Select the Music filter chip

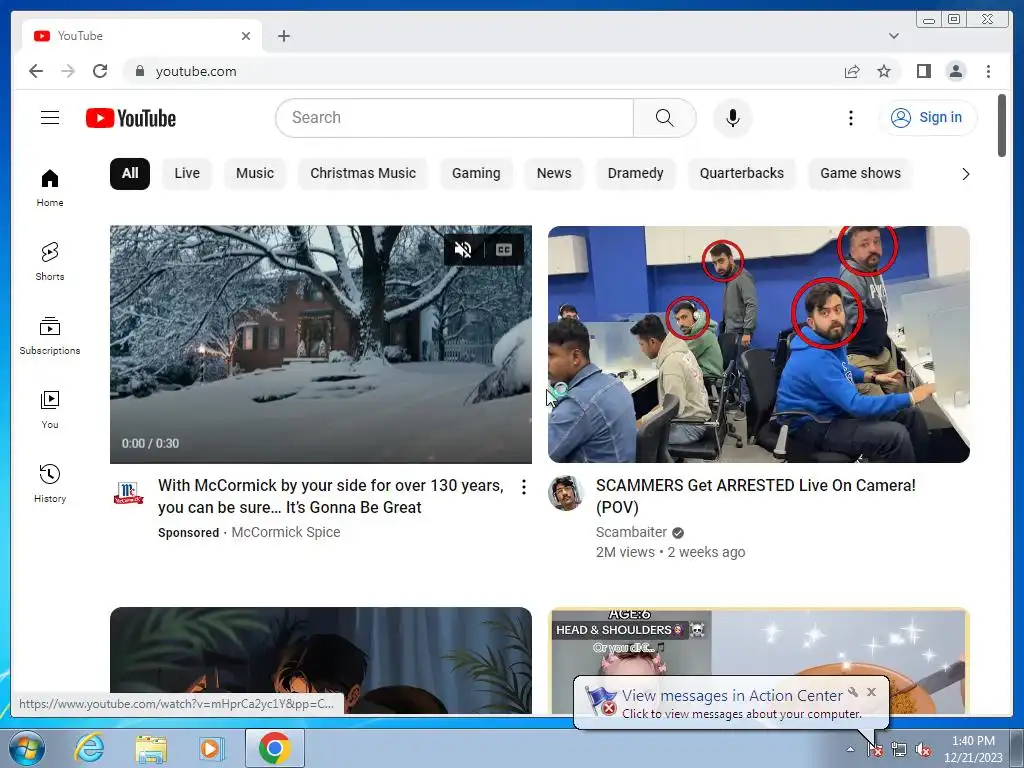(x=255, y=173)
